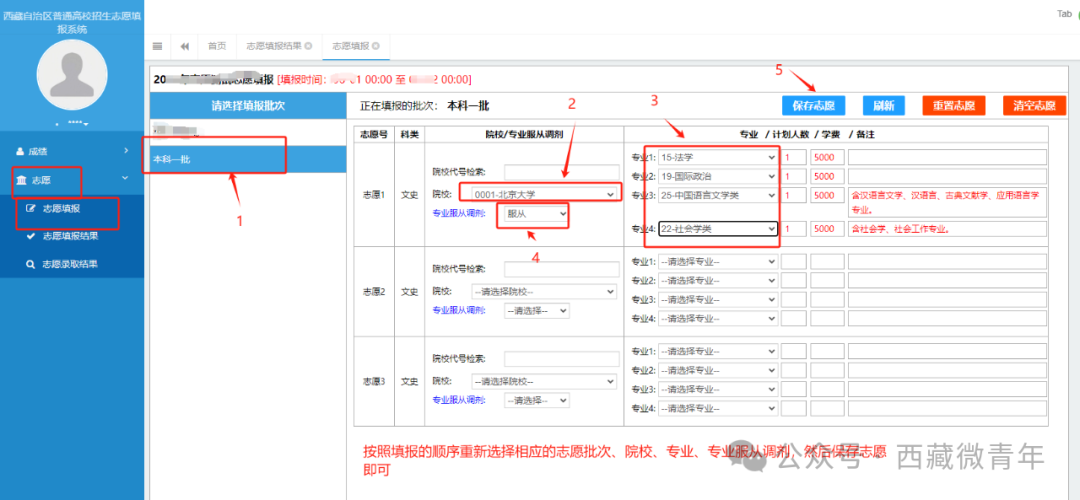1080x500 pixels.
Task: Click the 清空志愿 button
Action: (x=1035, y=106)
